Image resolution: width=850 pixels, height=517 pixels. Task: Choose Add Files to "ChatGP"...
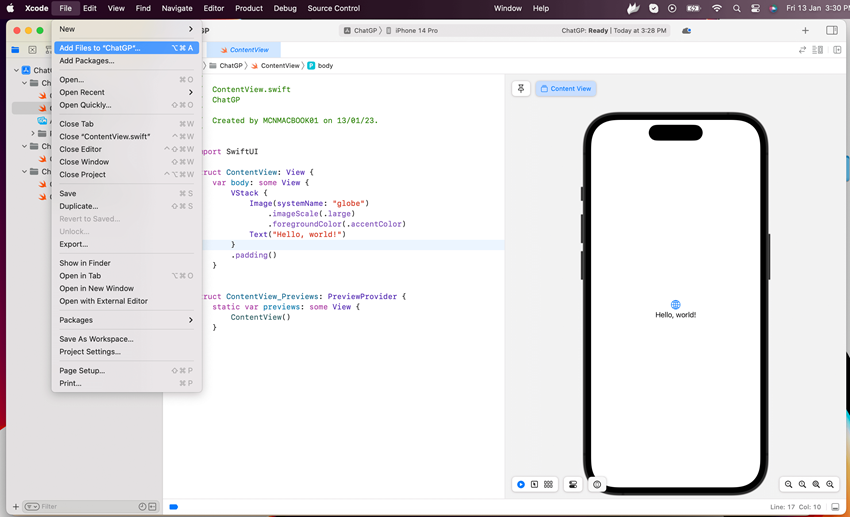point(126,48)
